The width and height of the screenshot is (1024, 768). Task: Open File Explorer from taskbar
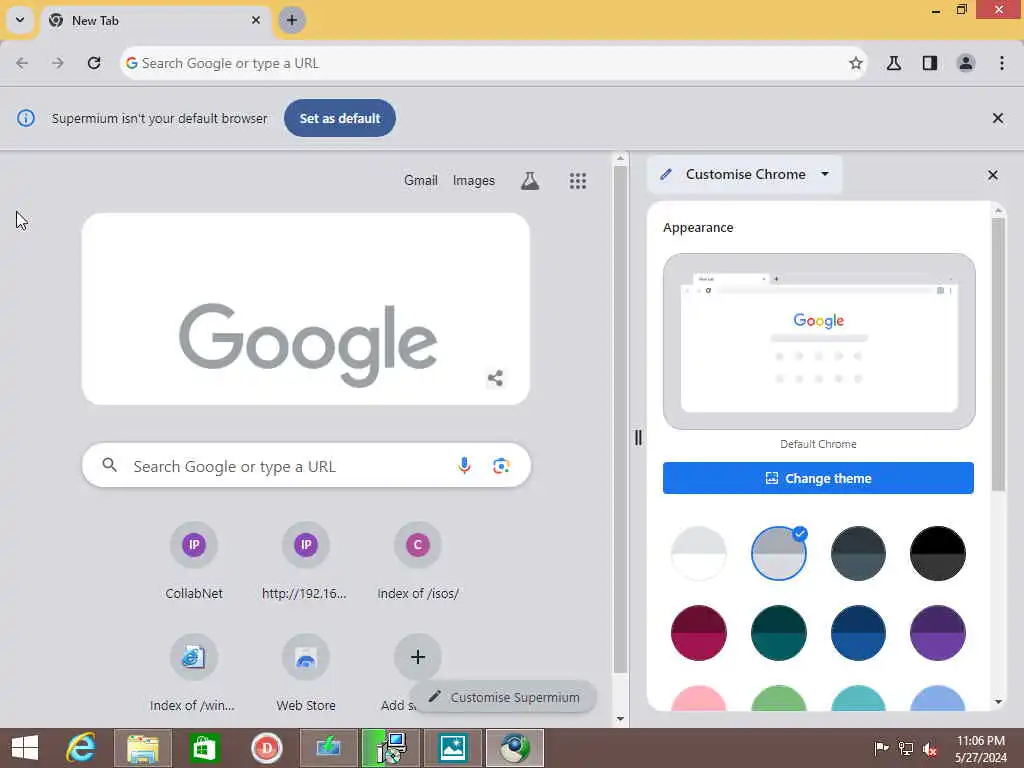coord(143,748)
